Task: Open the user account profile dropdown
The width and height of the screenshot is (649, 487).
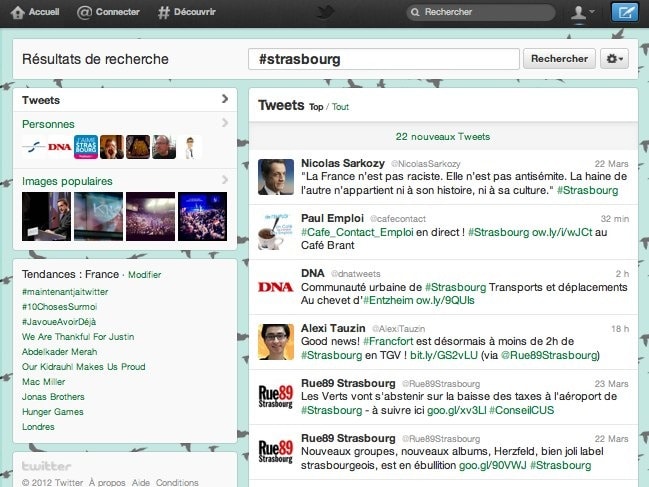Action: (581, 12)
